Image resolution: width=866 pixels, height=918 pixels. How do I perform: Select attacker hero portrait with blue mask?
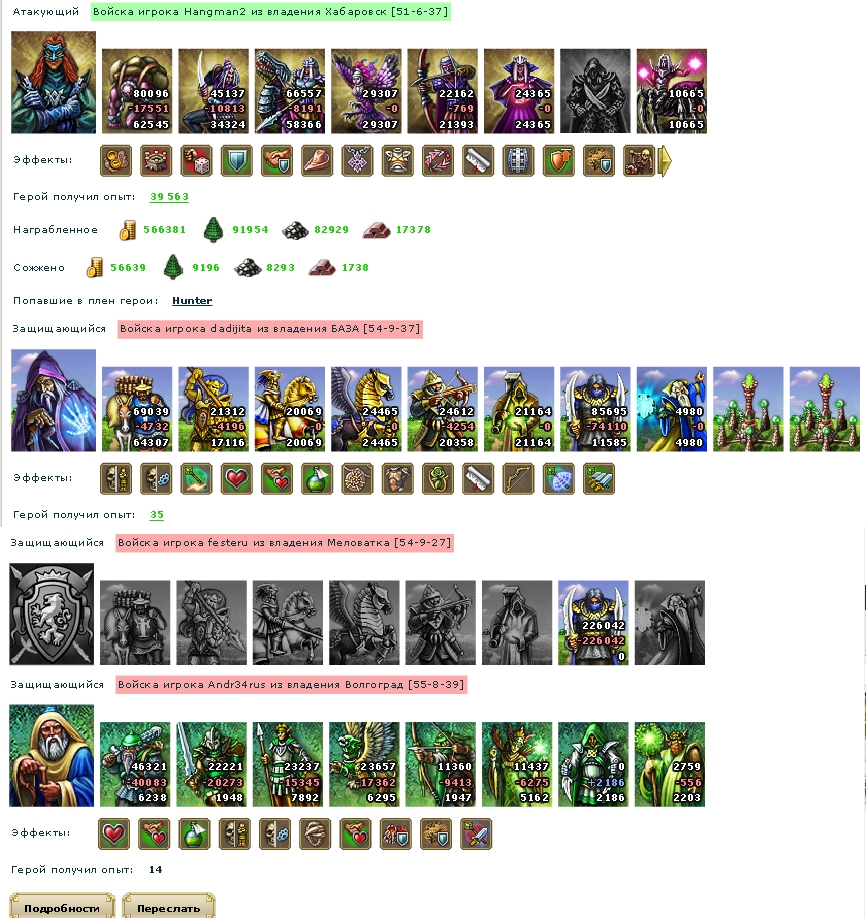point(53,83)
